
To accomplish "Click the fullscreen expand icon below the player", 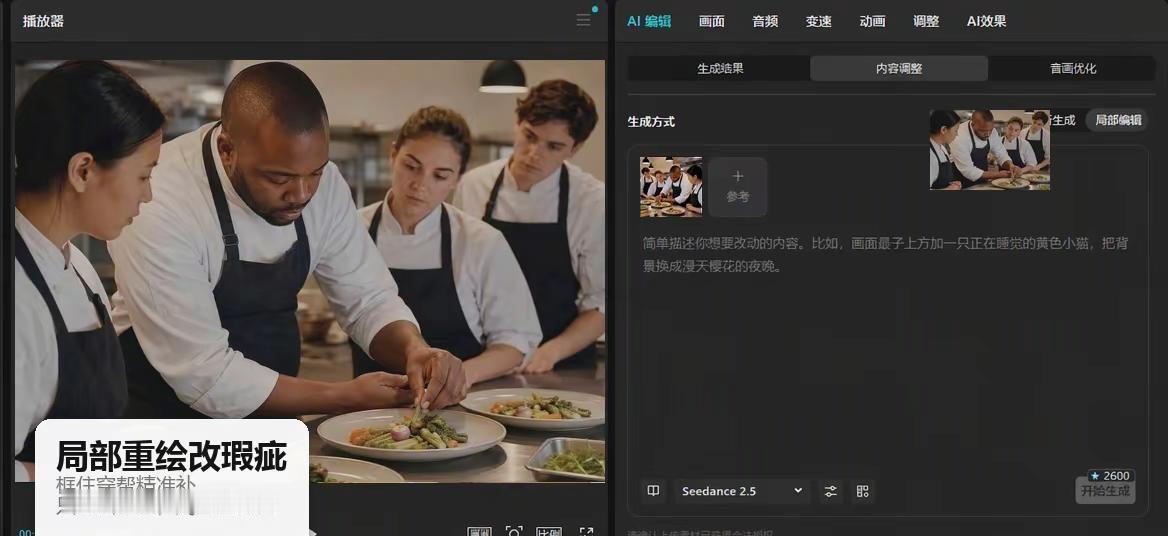I will click(x=587, y=532).
